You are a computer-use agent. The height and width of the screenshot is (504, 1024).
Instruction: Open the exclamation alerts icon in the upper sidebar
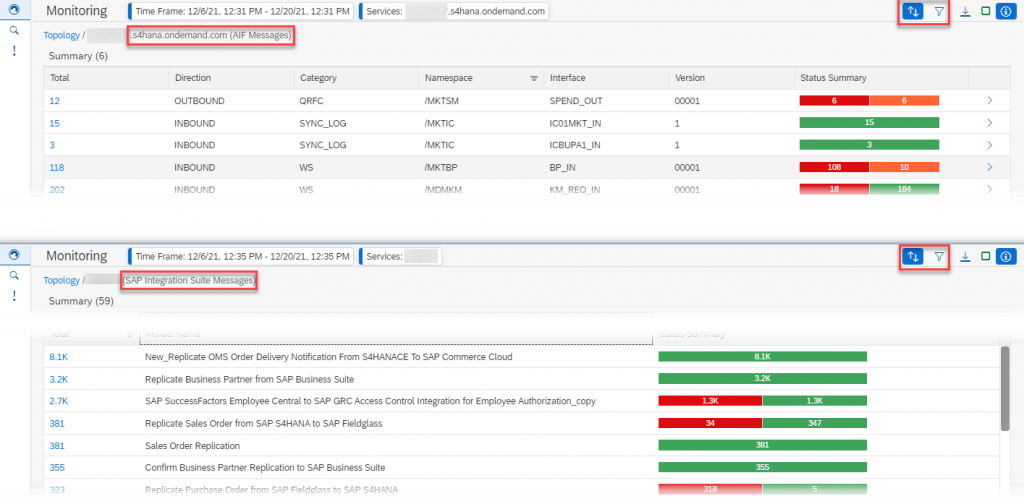pos(14,51)
